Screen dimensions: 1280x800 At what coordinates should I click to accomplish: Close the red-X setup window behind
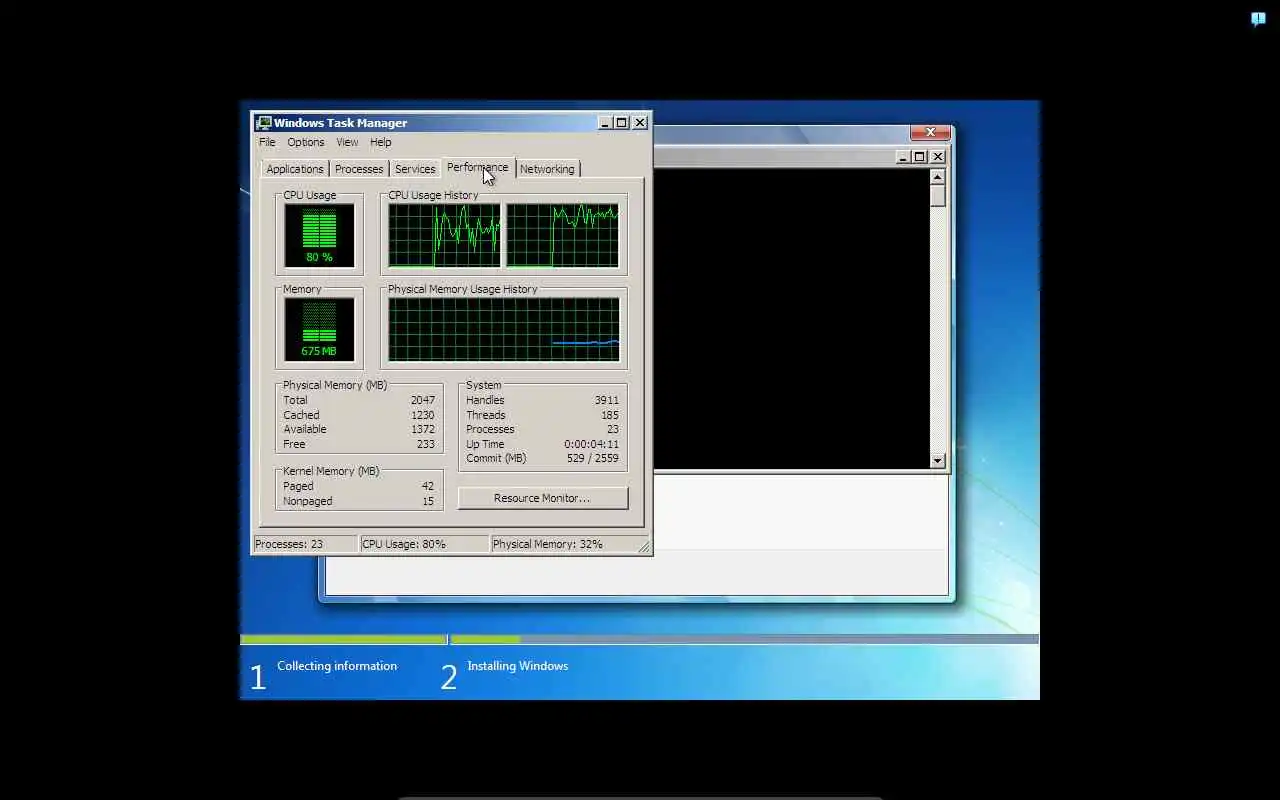click(930, 132)
